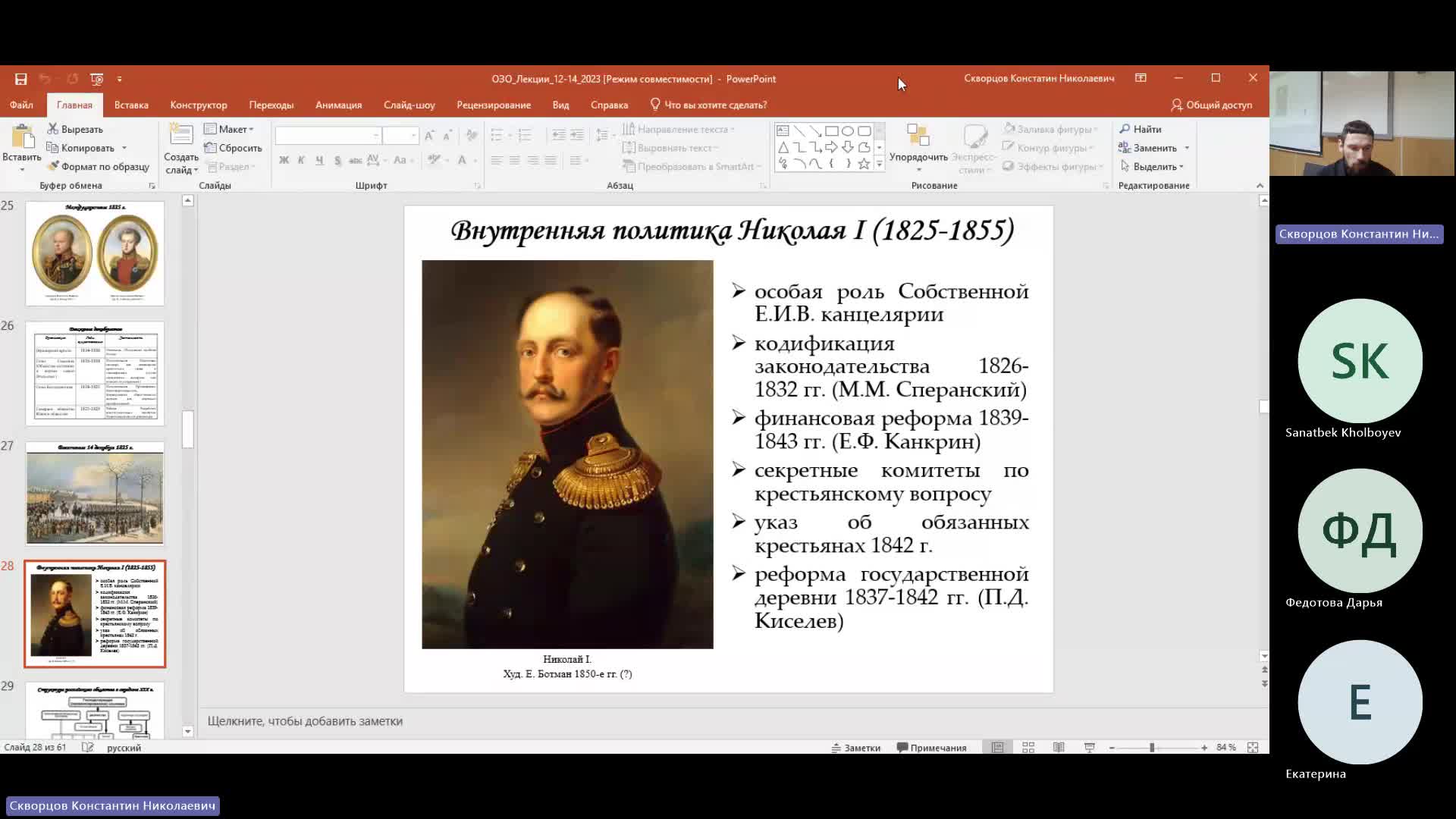
Task: Choose the font color A button
Action: click(461, 160)
